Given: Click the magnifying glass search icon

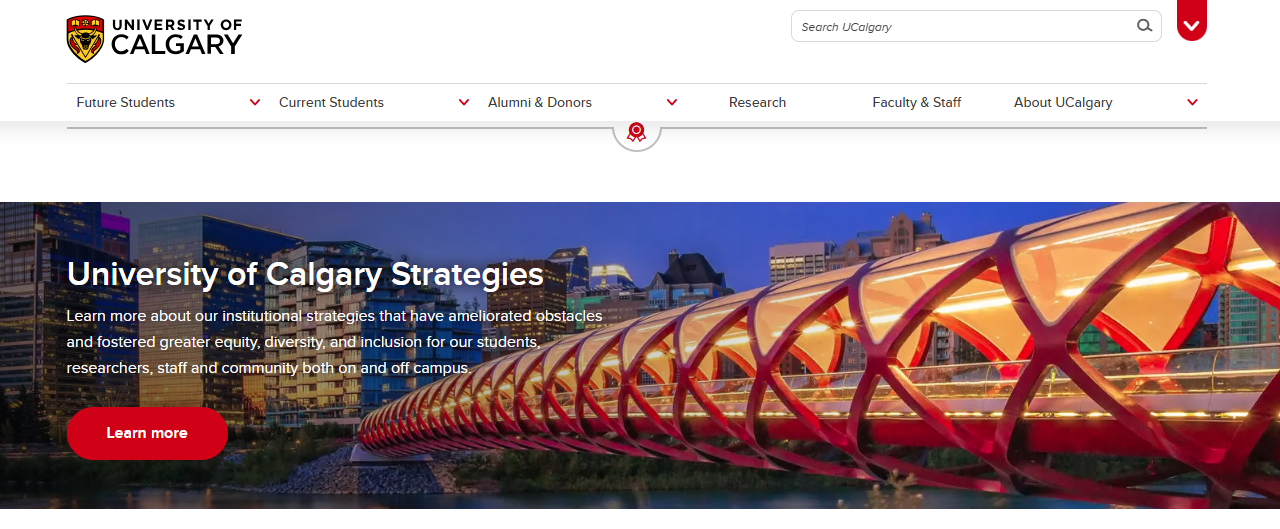Looking at the screenshot, I should (1144, 26).
